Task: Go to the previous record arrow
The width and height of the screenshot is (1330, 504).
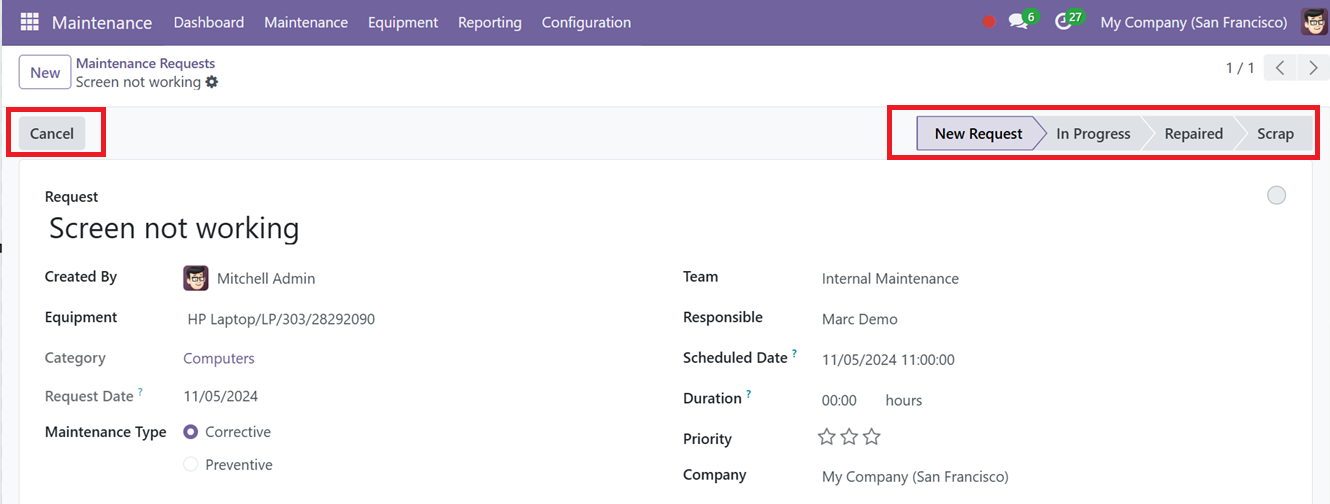Action: pyautogui.click(x=1280, y=68)
